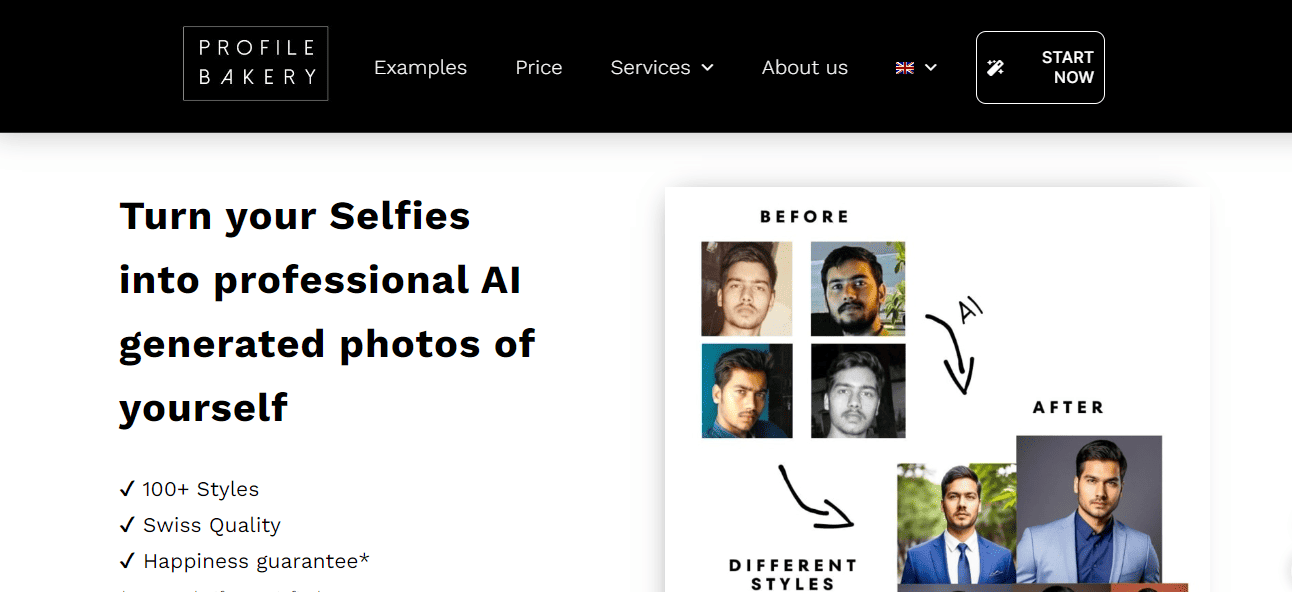The image size is (1292, 592).
Task: Click the headline about turning selfies into AI photos
Action: 326,311
